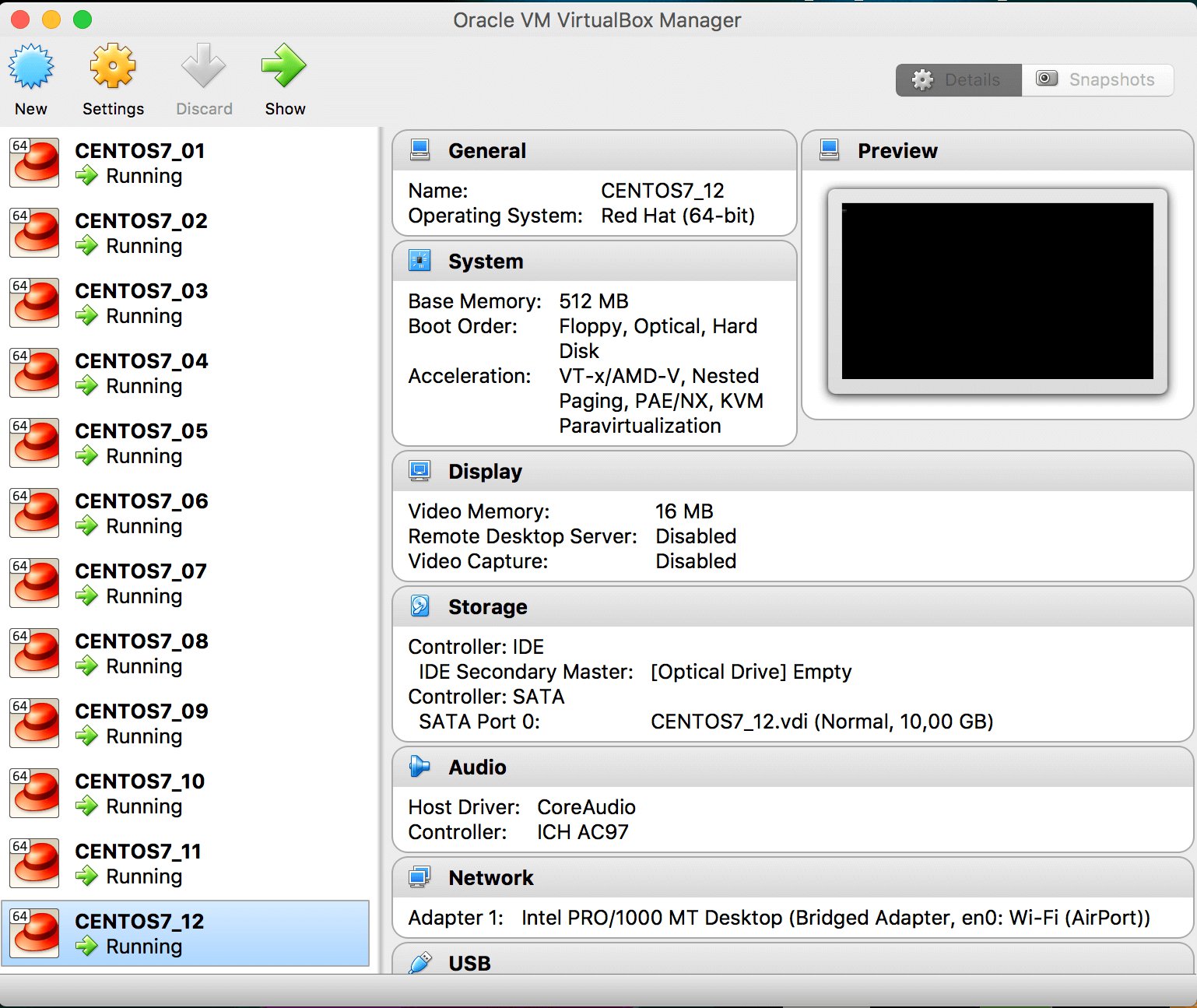The image size is (1197, 1008).
Task: Select CENTOS7_10 in the VM list
Action: 185,793
